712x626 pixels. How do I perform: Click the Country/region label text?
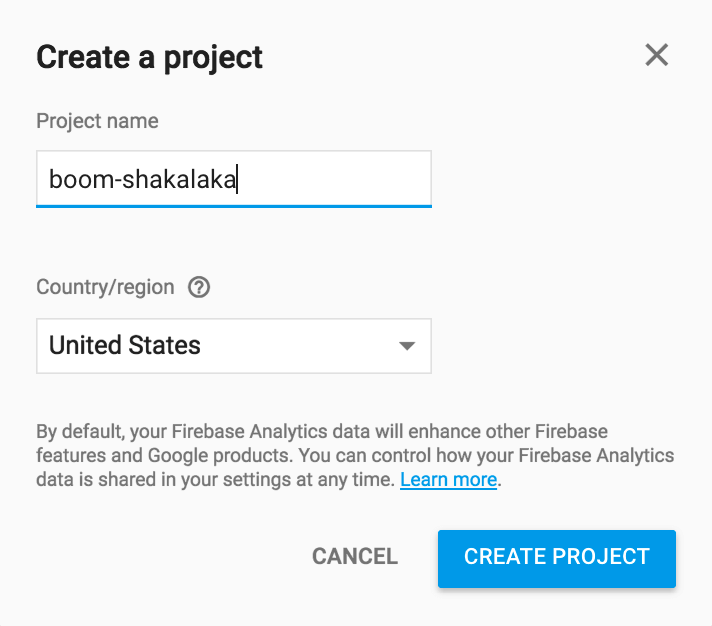[105, 287]
